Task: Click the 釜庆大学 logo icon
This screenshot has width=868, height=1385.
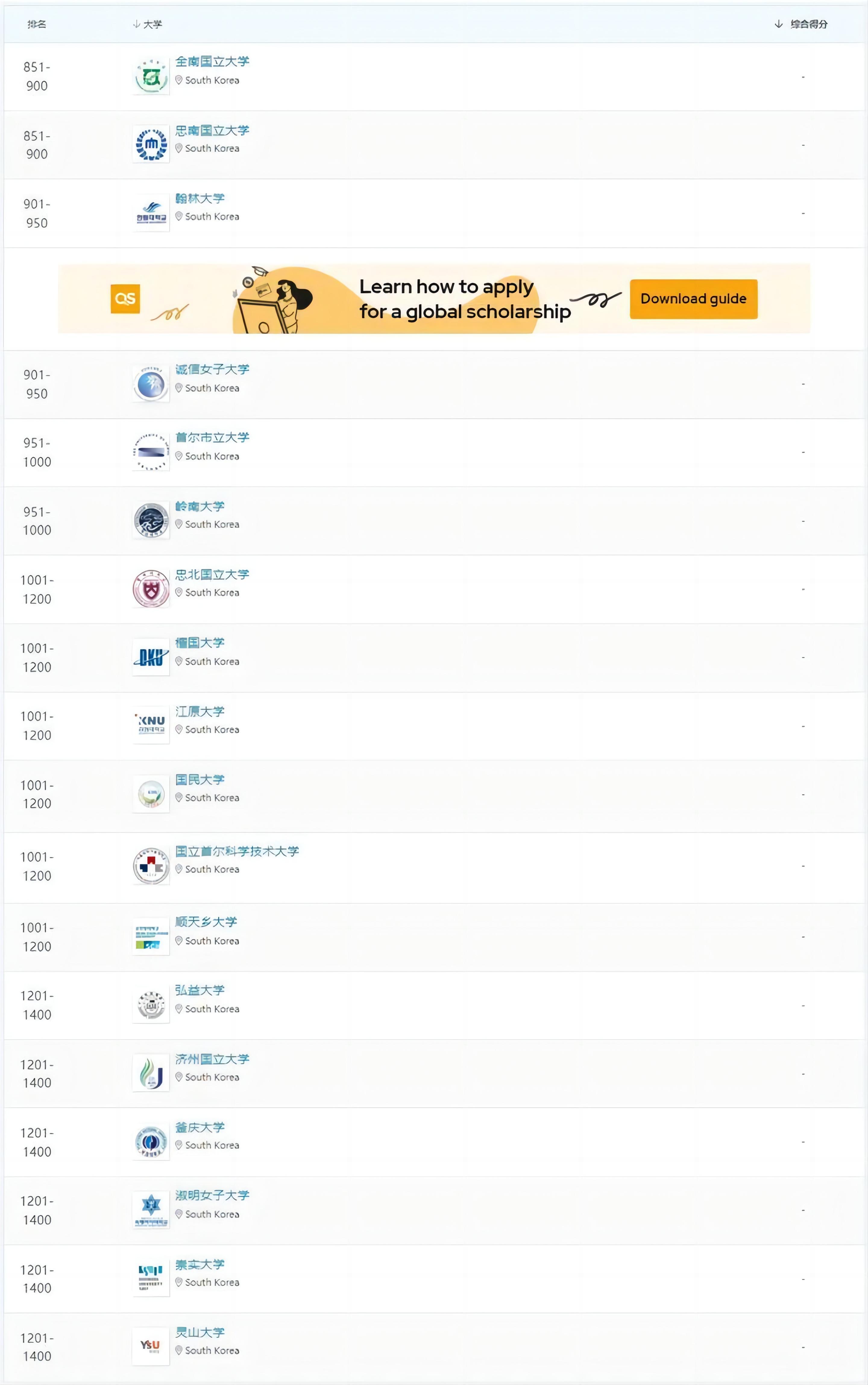Action: coord(150,1141)
